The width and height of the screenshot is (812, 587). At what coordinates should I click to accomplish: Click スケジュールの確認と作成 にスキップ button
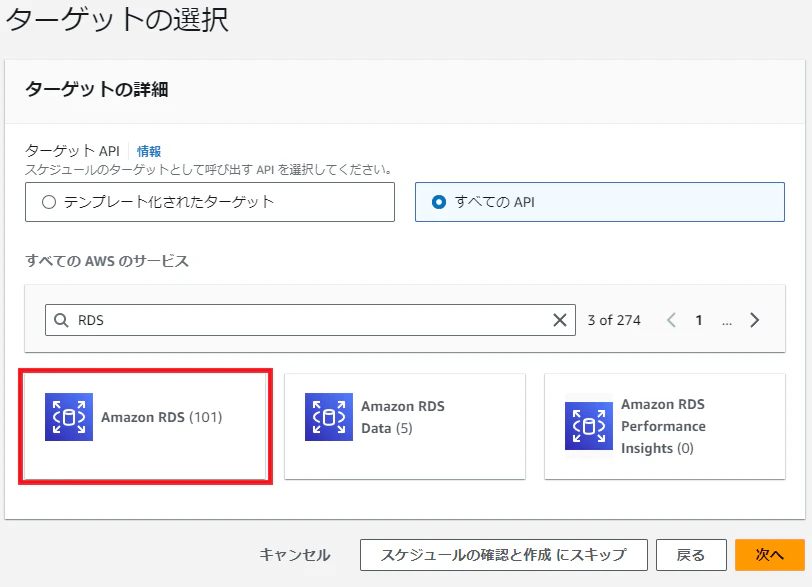[504, 555]
